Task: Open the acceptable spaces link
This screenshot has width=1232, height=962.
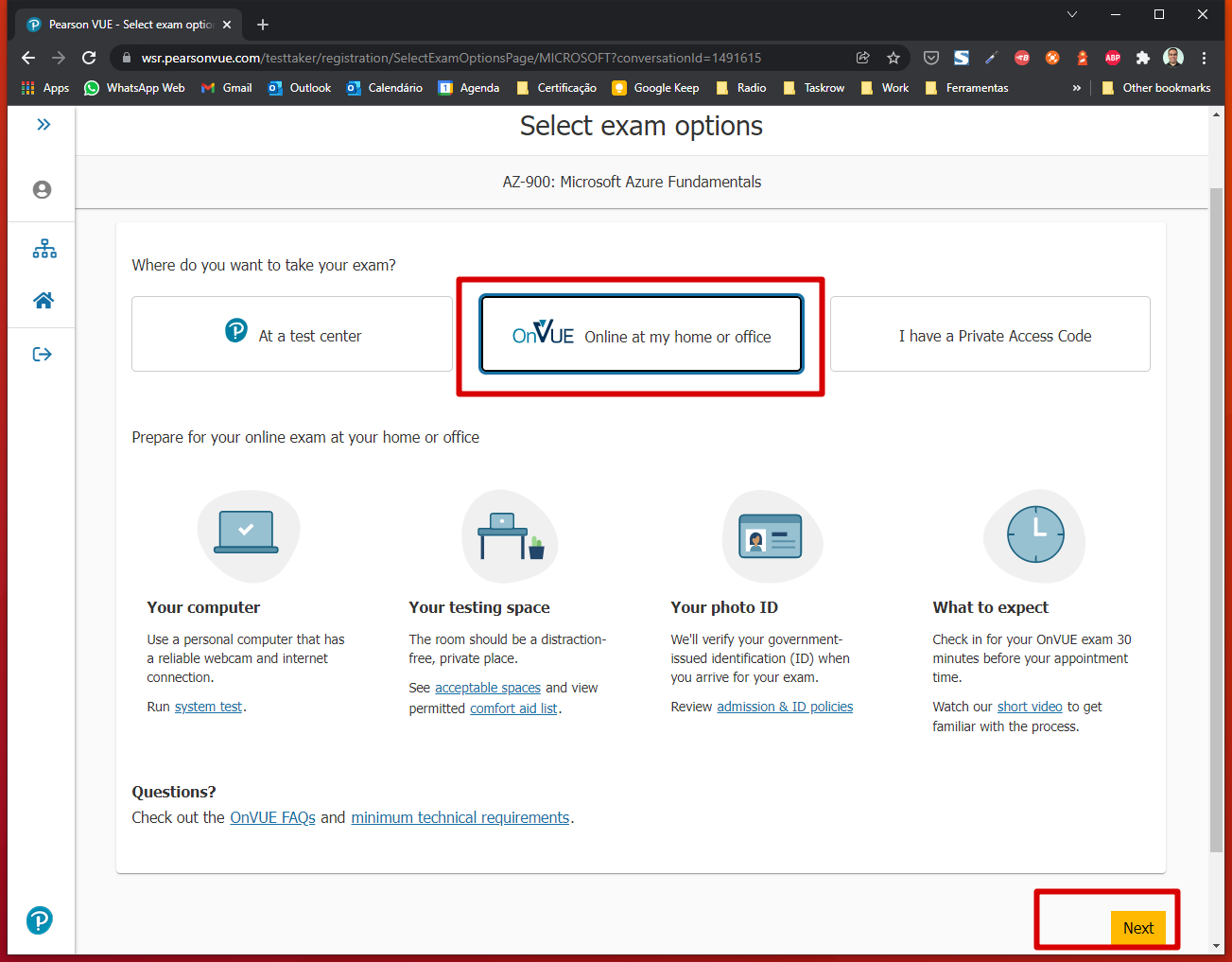Action: (488, 688)
